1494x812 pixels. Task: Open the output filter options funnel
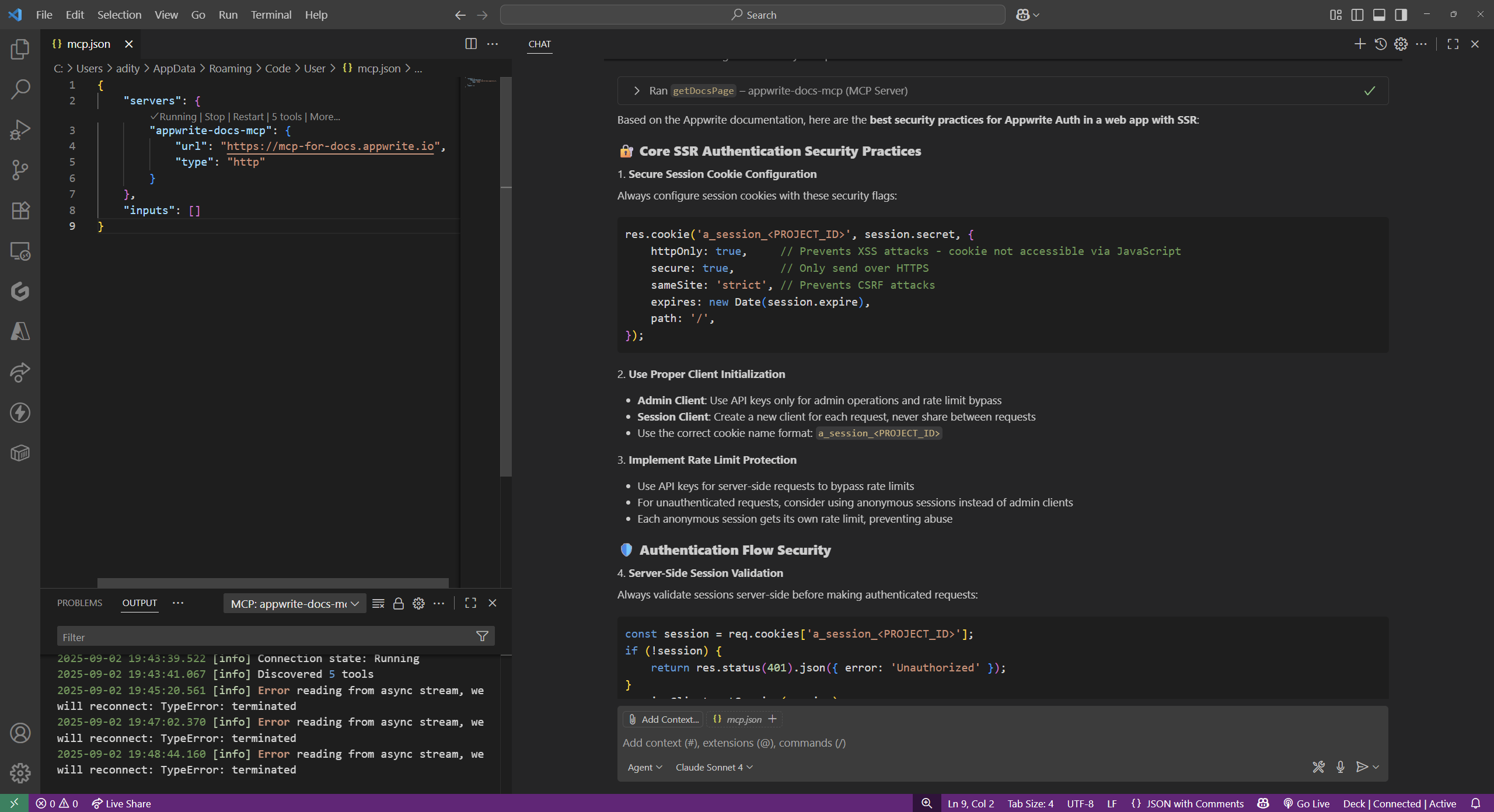pyautogui.click(x=482, y=636)
